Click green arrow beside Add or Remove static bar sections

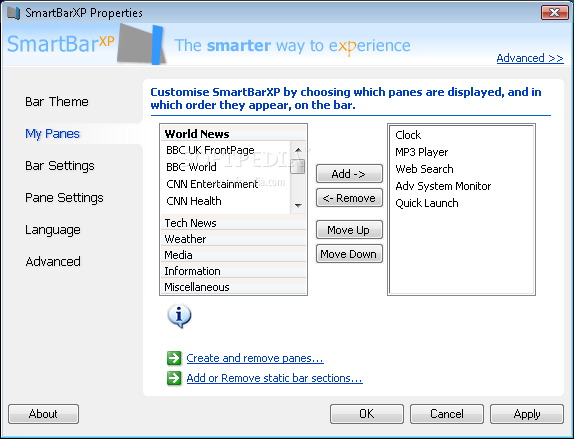click(x=174, y=378)
